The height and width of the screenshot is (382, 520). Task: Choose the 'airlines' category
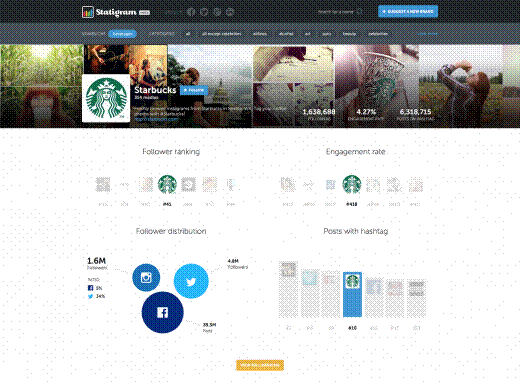click(x=260, y=34)
